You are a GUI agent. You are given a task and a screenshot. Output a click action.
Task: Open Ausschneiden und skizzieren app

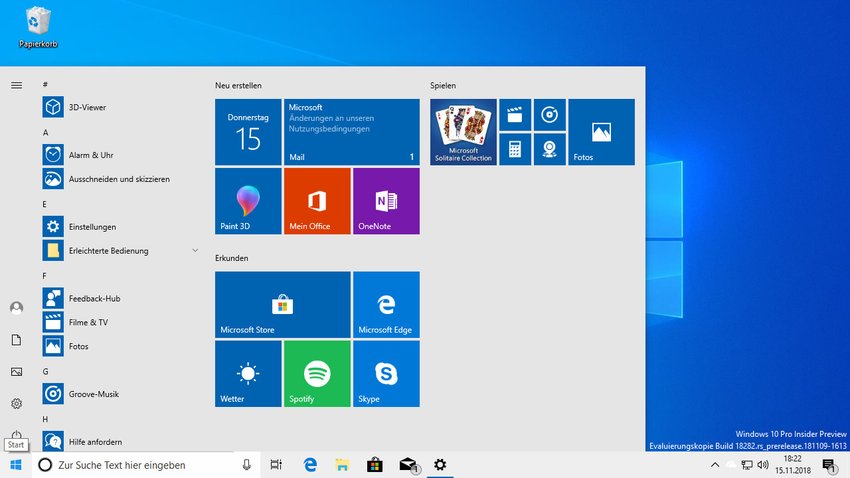click(x=119, y=179)
